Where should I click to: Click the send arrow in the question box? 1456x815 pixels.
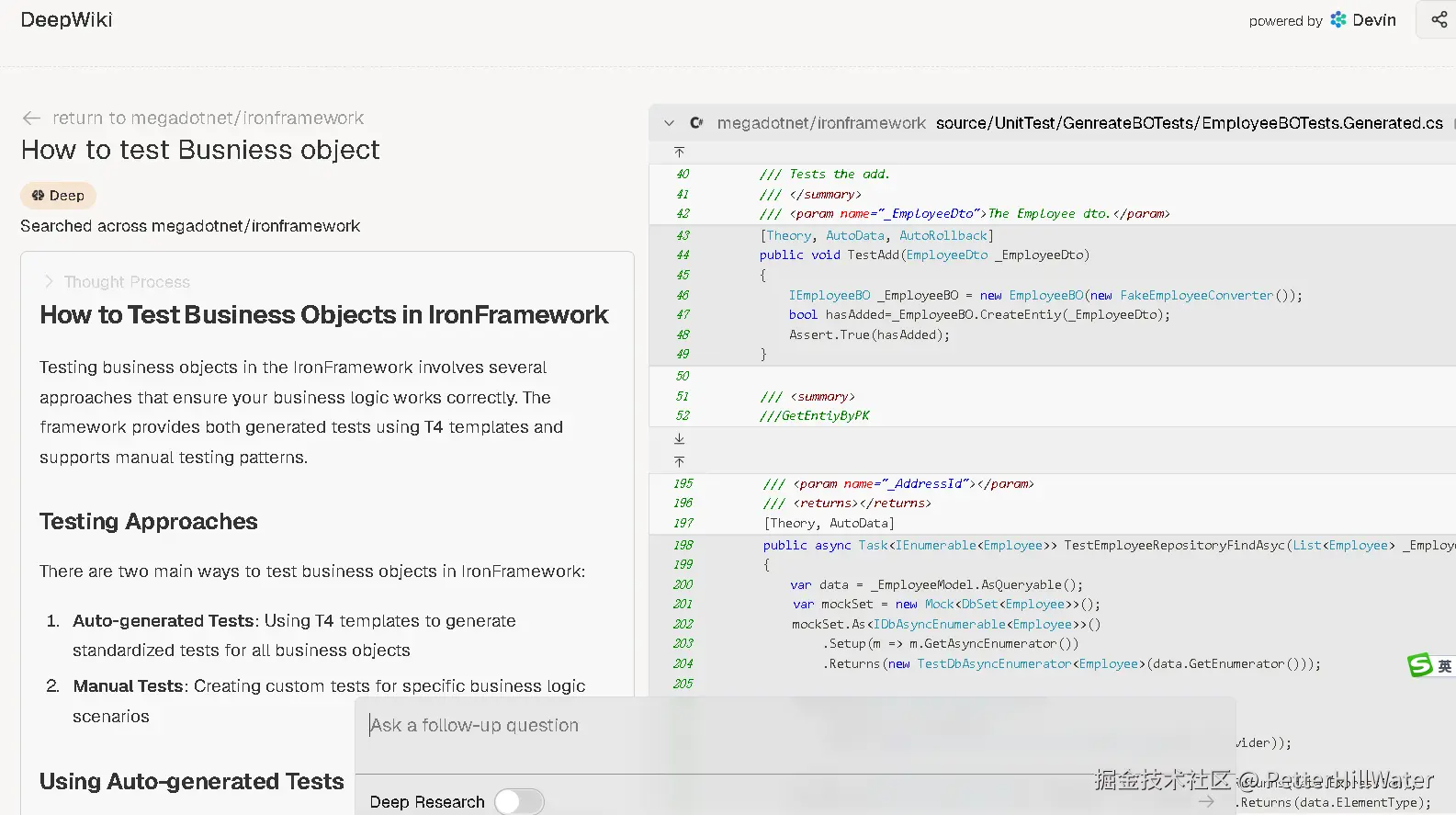tap(1206, 802)
